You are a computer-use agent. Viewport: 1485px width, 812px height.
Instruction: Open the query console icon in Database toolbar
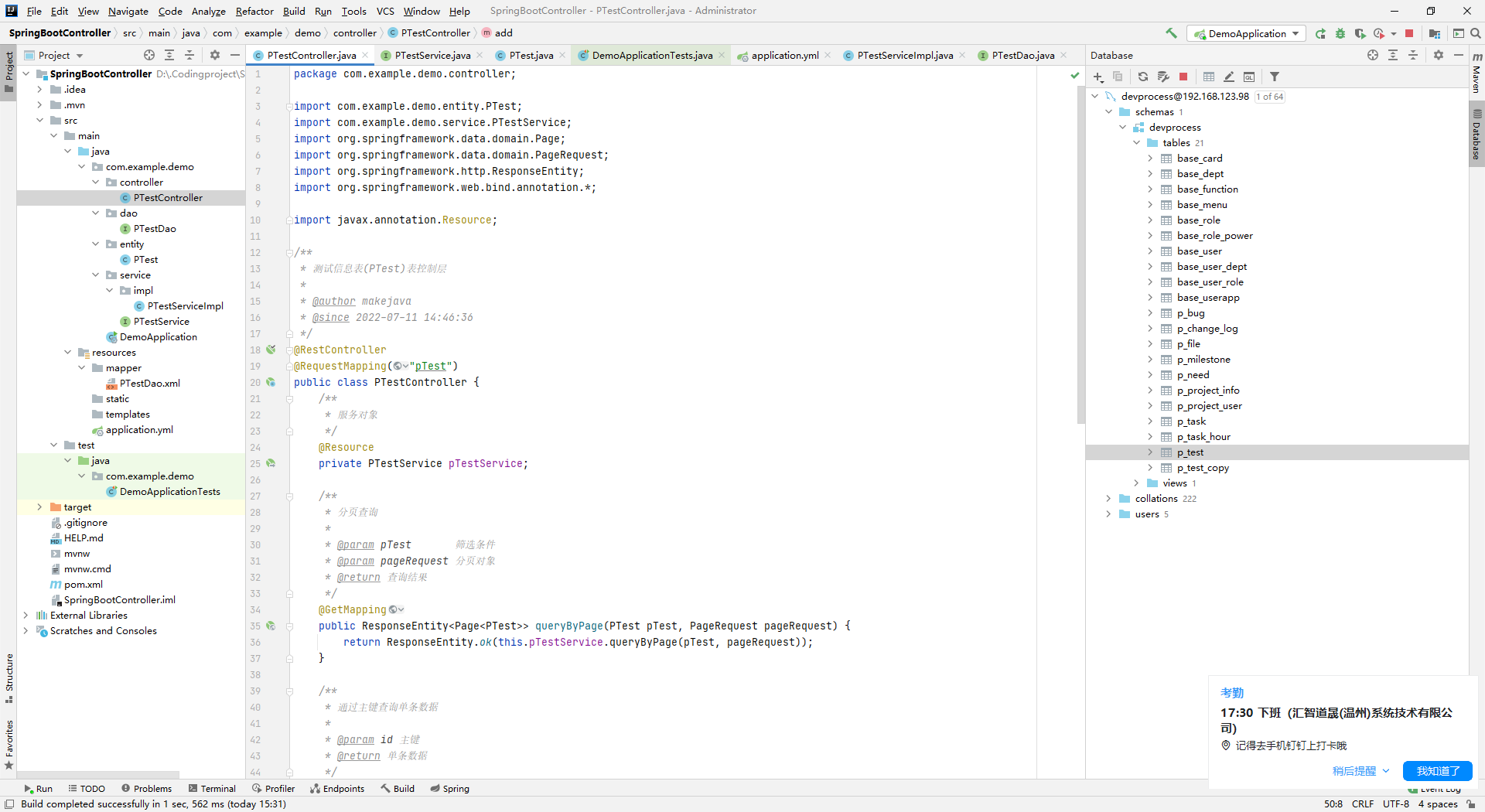click(1249, 77)
